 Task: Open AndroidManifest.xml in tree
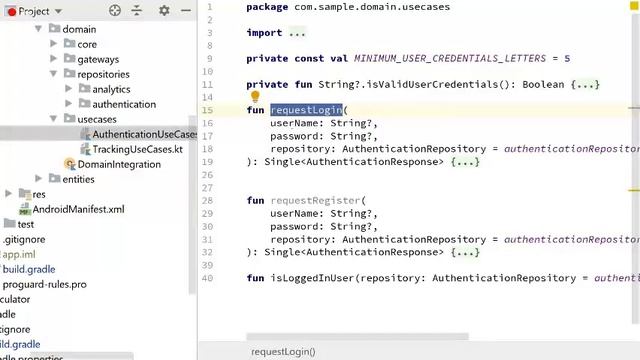[78, 209]
